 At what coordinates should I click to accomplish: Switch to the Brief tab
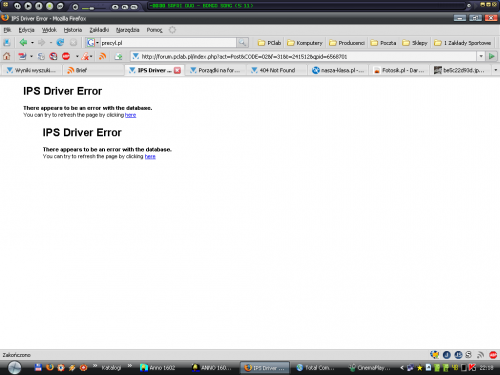(93, 70)
